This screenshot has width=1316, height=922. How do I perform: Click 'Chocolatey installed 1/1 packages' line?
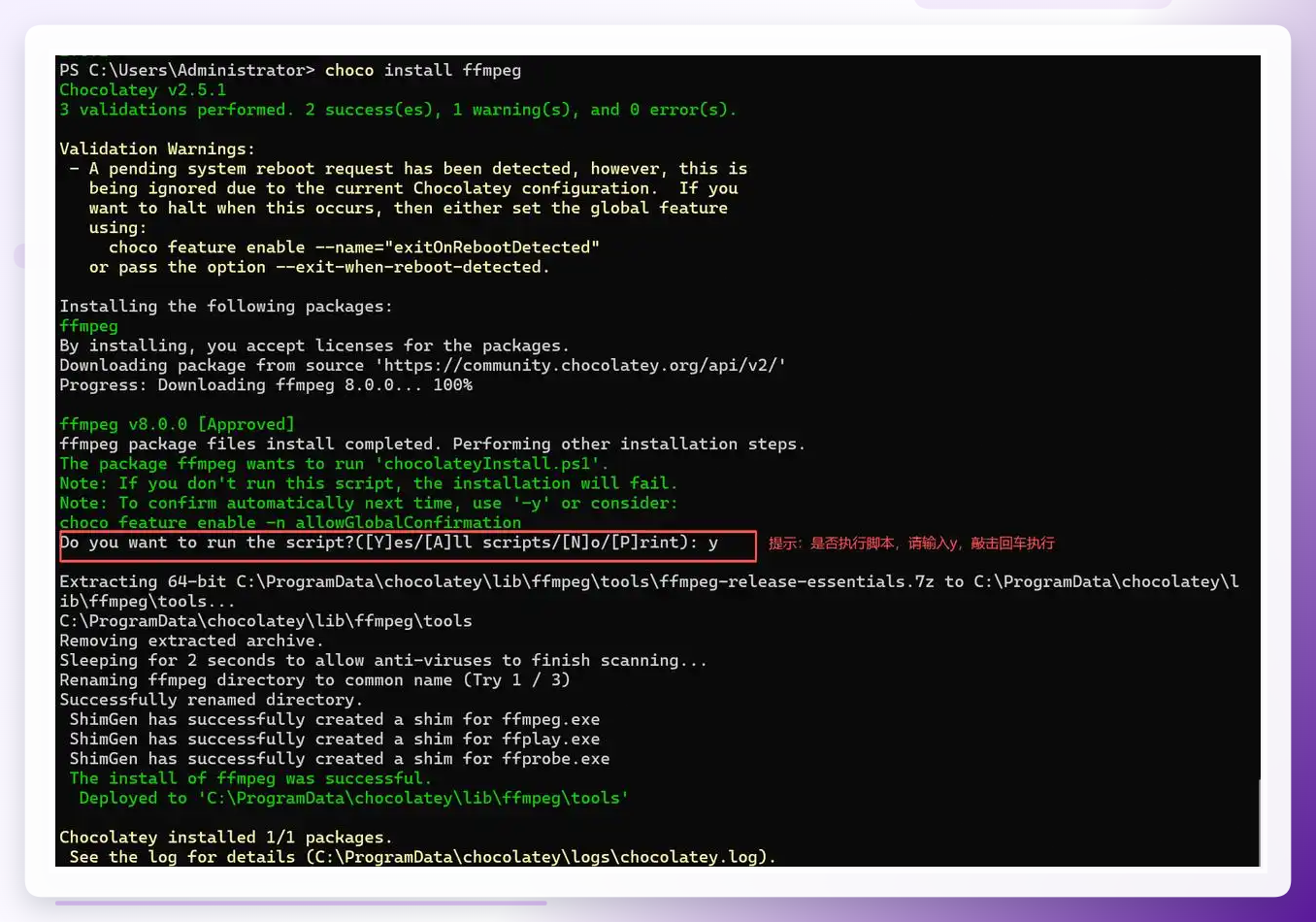tap(226, 838)
